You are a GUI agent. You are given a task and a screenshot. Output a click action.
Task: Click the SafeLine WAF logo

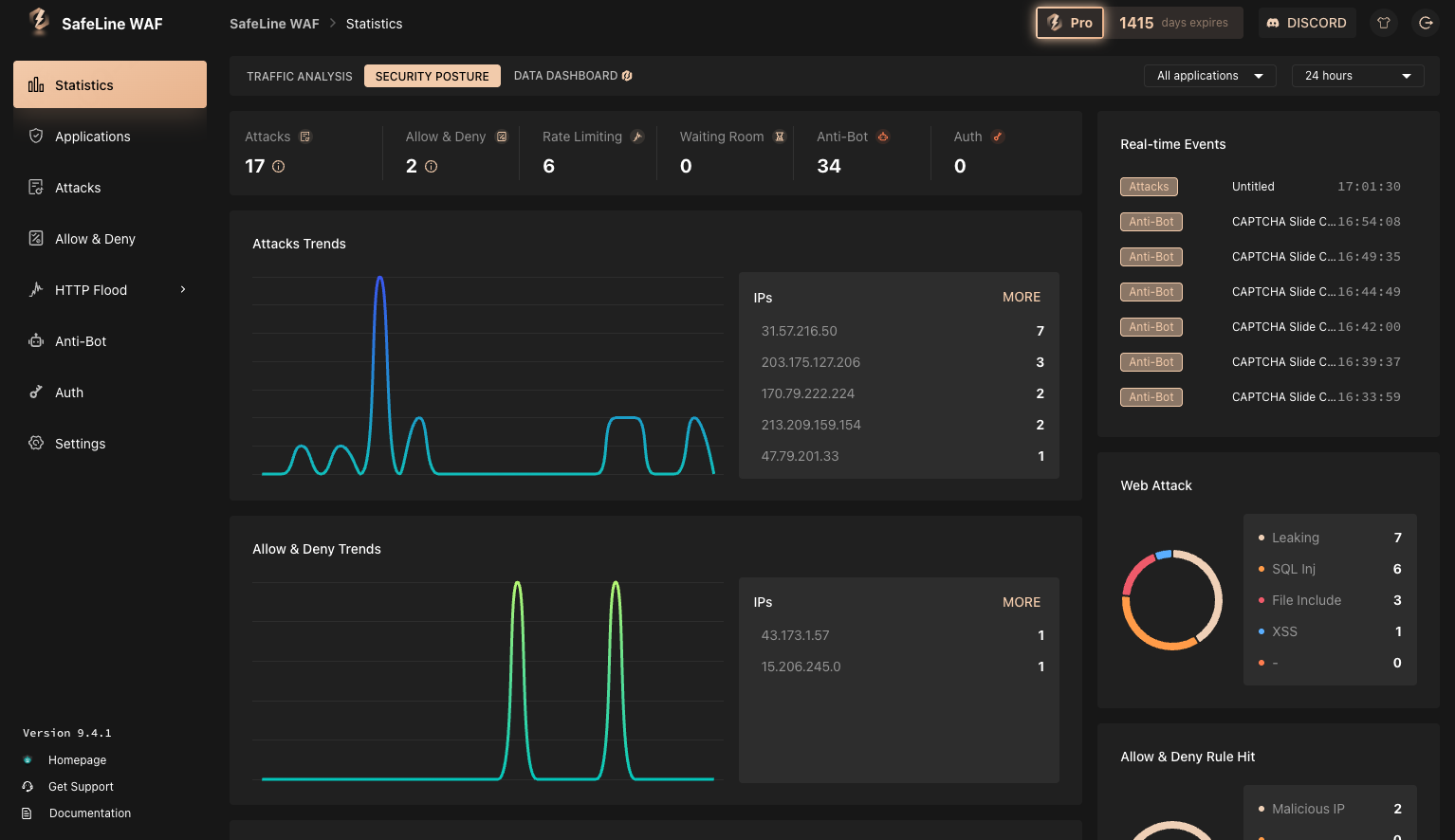[x=39, y=22]
